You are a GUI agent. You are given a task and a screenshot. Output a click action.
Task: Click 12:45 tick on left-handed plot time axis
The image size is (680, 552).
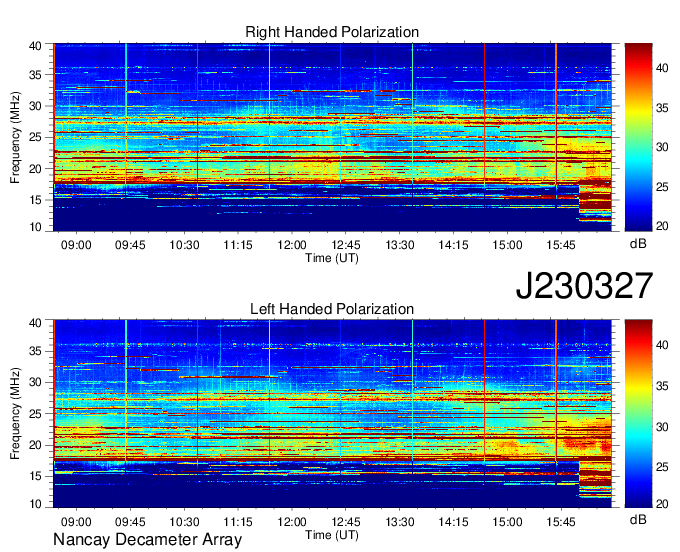(x=346, y=522)
